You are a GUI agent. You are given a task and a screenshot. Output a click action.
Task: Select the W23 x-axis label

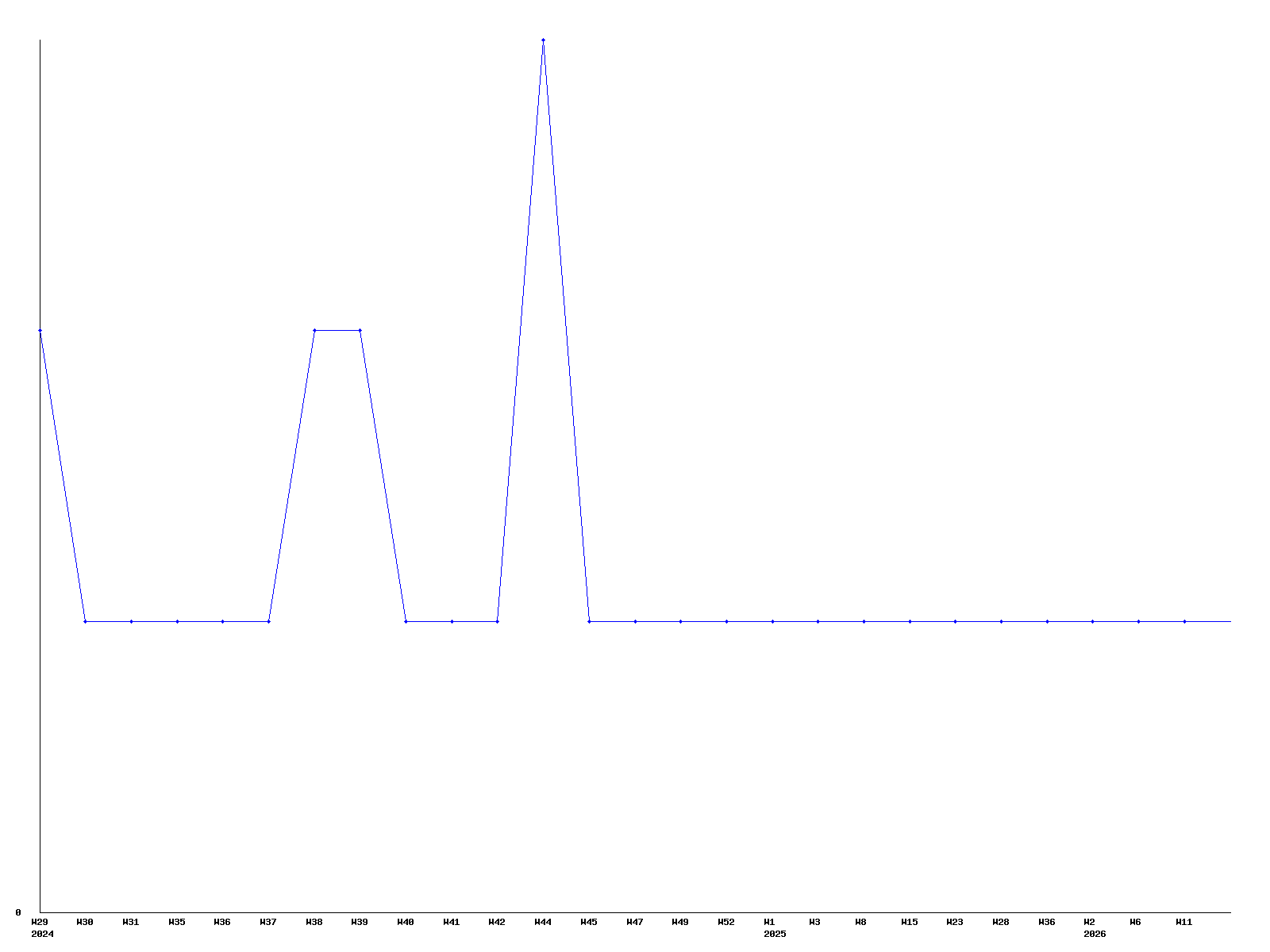tap(955, 922)
